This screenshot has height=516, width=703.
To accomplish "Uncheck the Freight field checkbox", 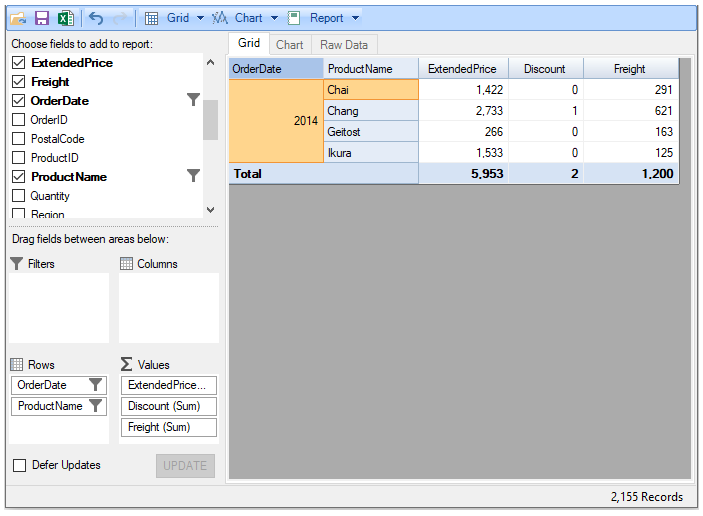I will click(18, 82).
